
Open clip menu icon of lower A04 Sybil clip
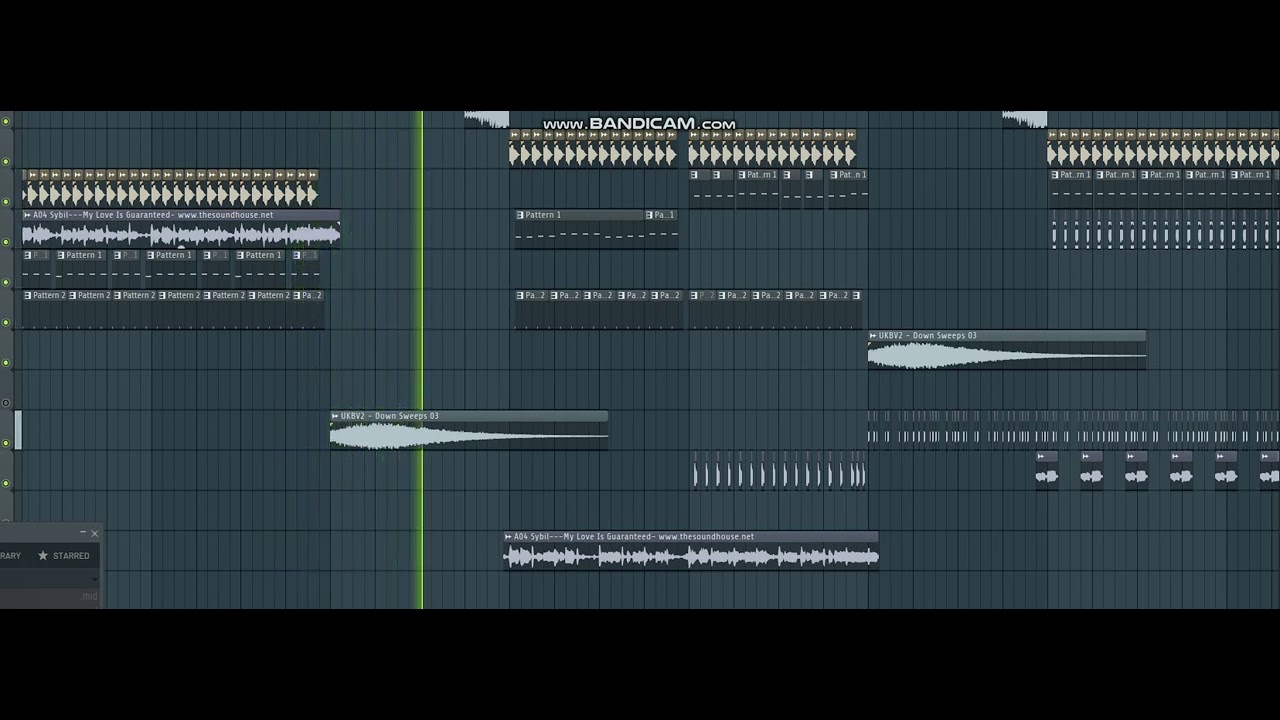click(509, 537)
